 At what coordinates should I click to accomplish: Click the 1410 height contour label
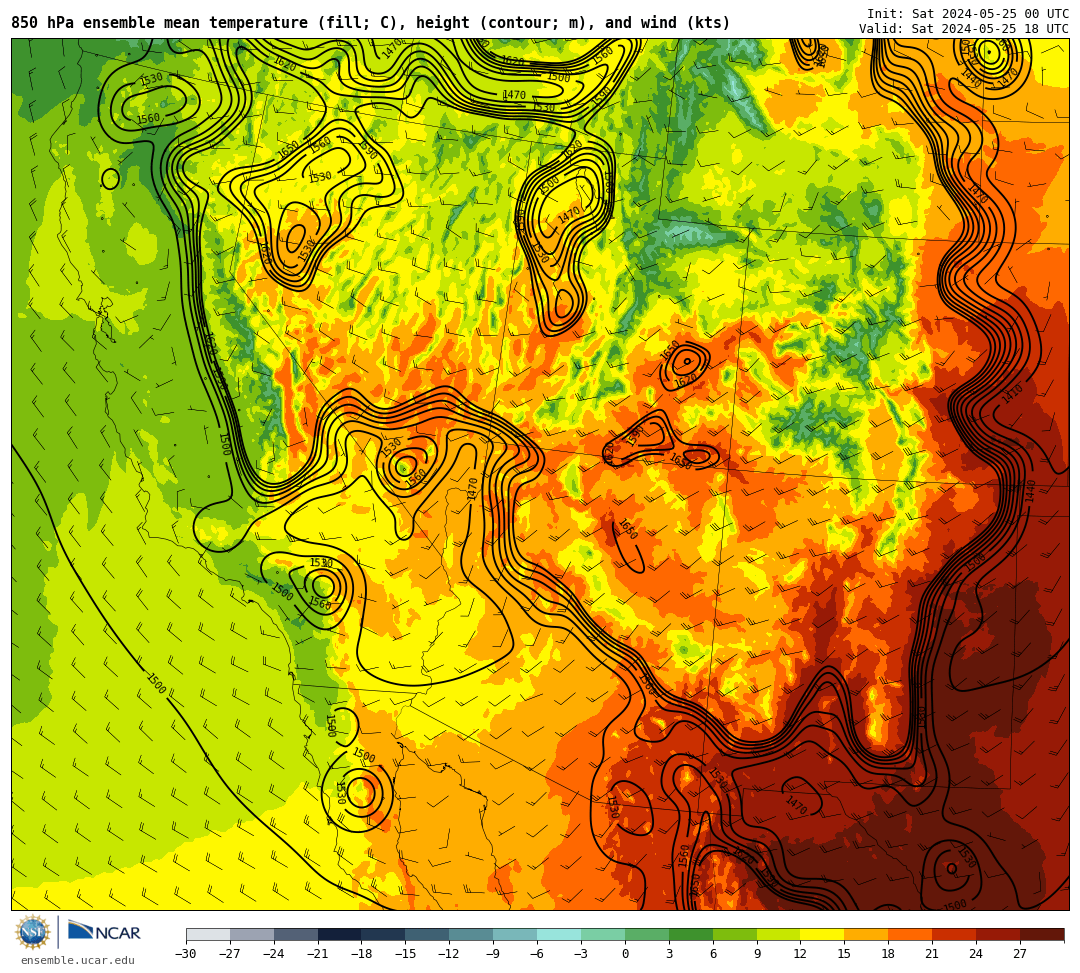1012,395
